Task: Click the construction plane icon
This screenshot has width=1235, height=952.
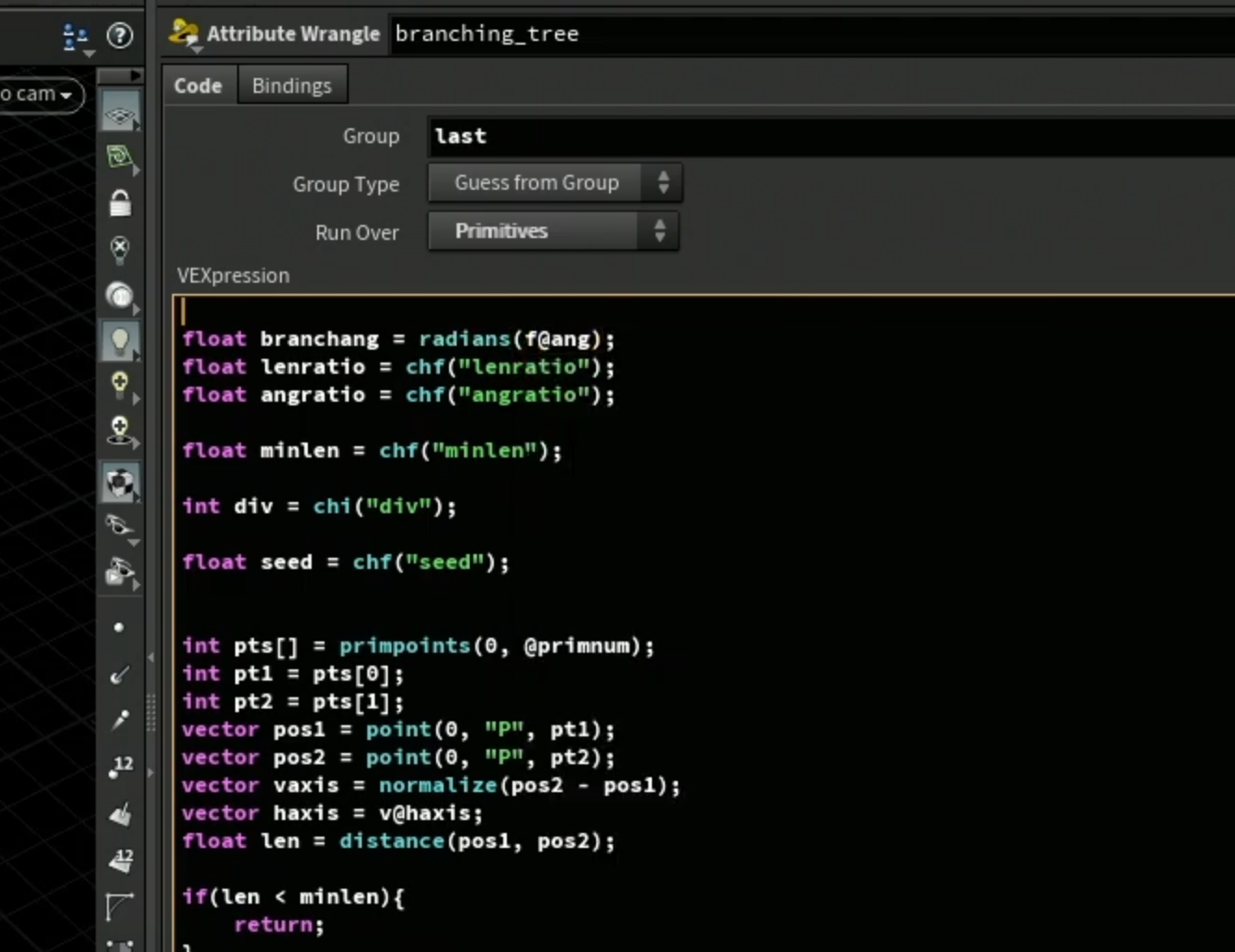Action: click(120, 157)
